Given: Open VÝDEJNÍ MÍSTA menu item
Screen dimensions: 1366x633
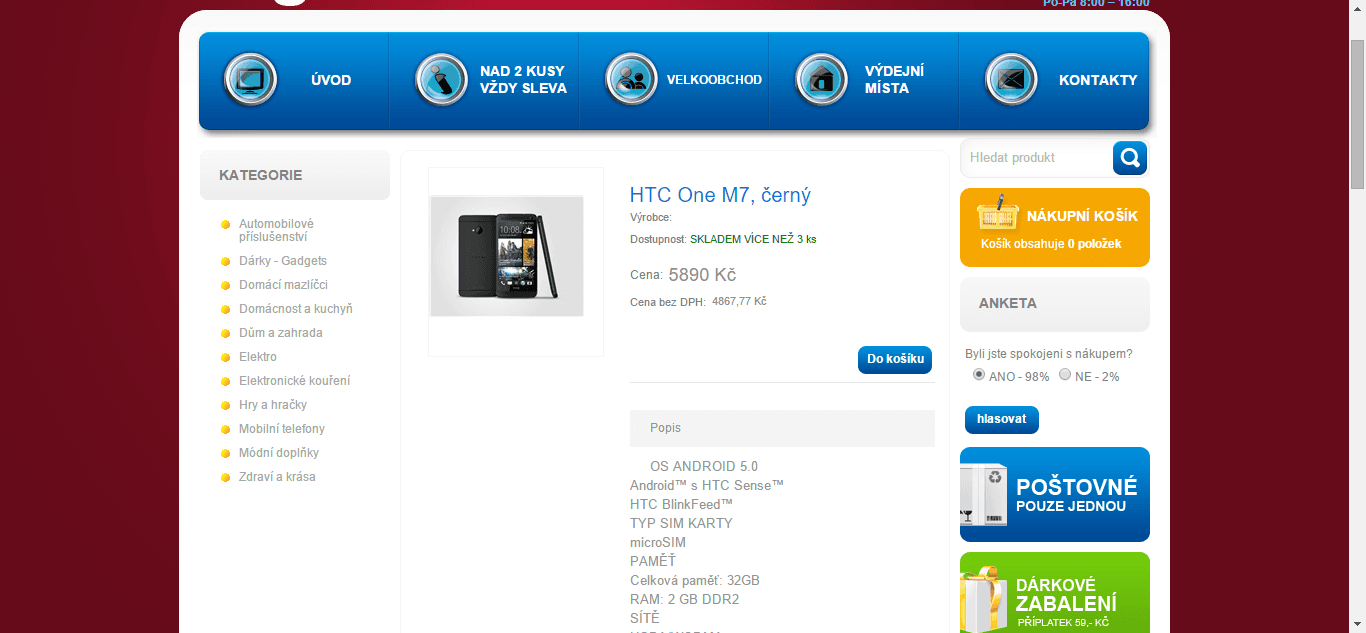Looking at the screenshot, I should pos(894,80).
